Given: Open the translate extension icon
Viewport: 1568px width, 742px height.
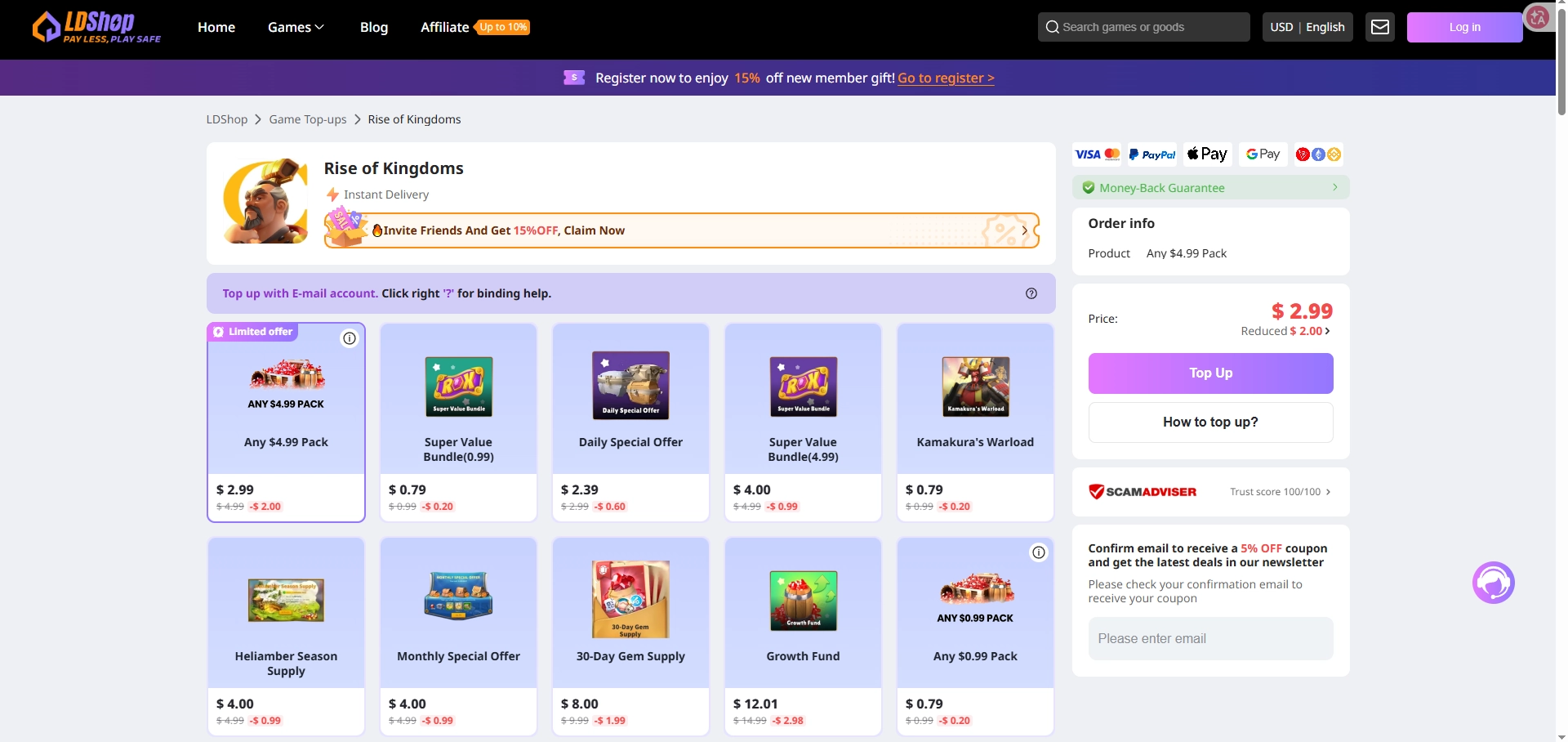Looking at the screenshot, I should (1538, 17).
